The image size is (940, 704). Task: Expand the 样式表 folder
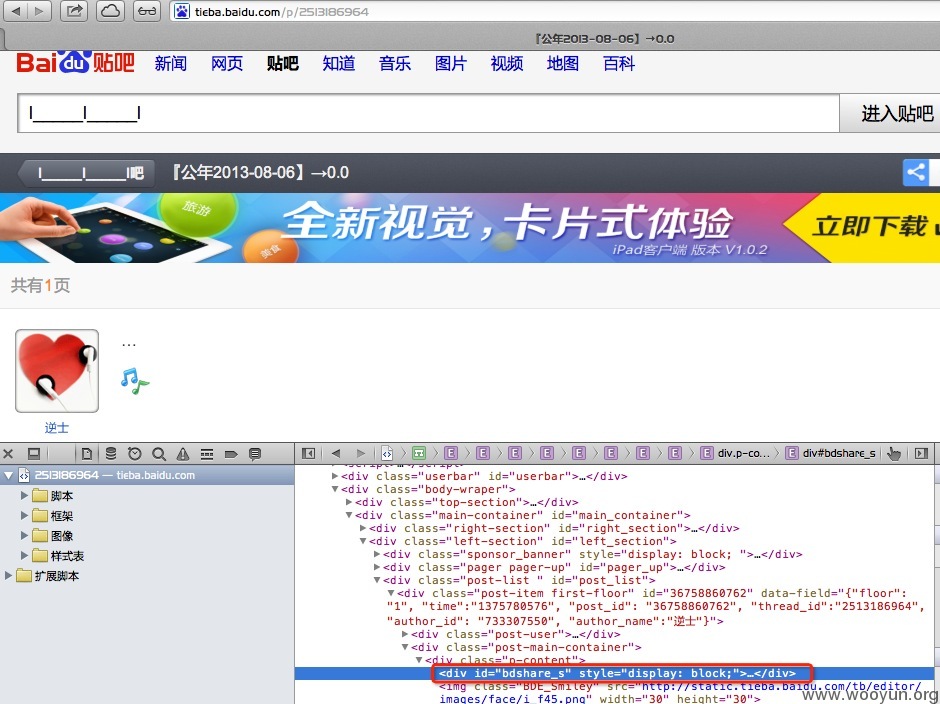pos(25,556)
